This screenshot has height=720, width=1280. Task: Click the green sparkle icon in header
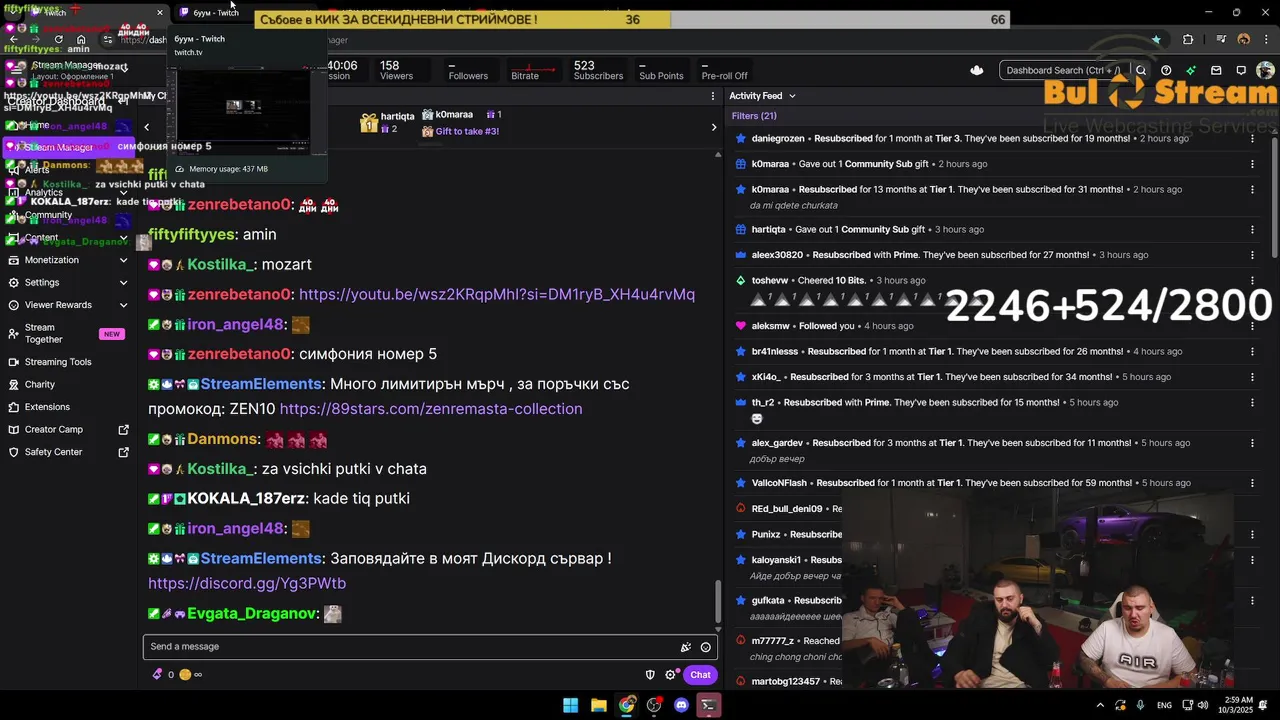1191,71
